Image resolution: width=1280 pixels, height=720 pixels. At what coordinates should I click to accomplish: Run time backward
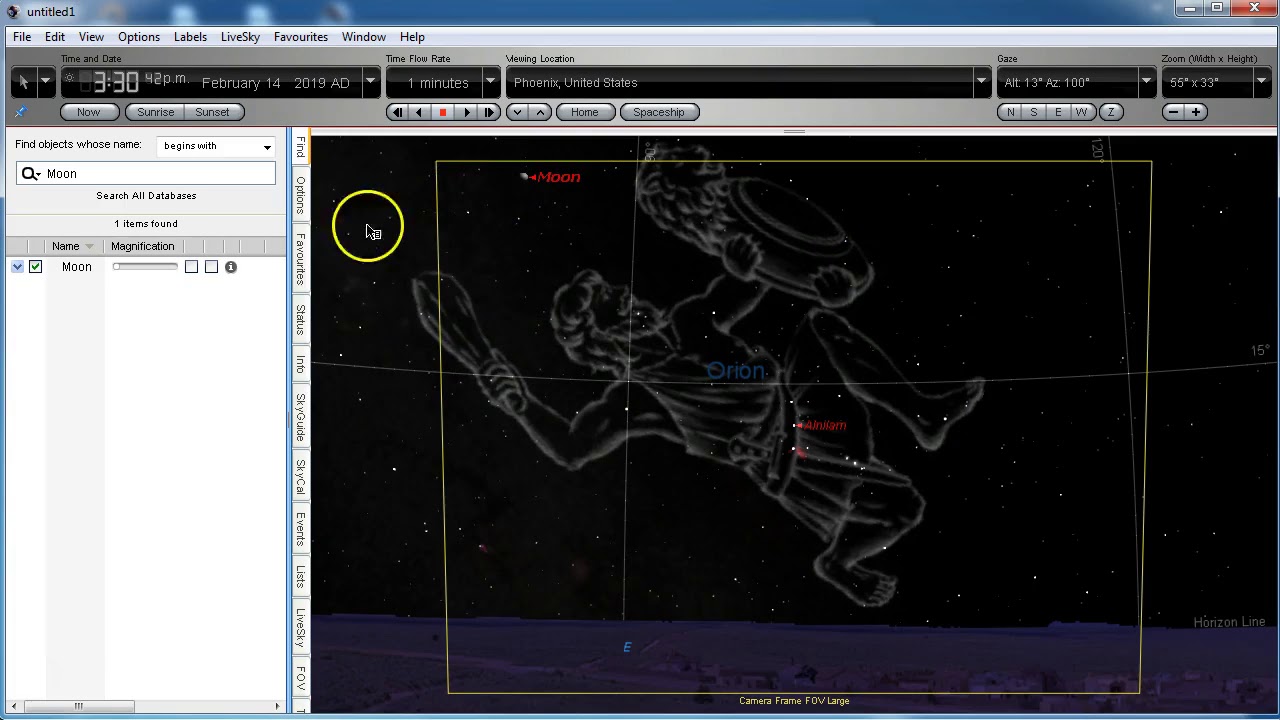[420, 112]
